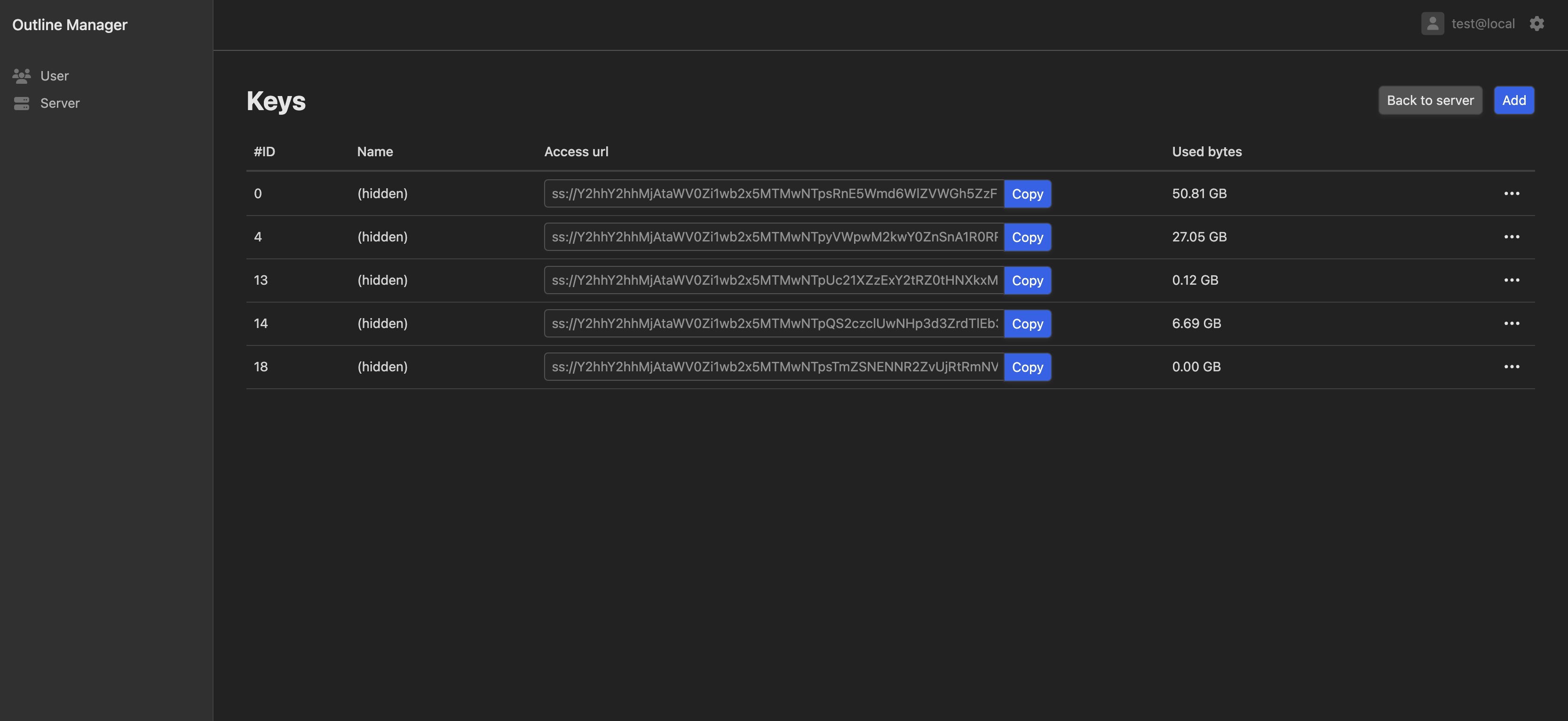
Task: Click the user avatar icon next to test@local
Action: tap(1432, 23)
